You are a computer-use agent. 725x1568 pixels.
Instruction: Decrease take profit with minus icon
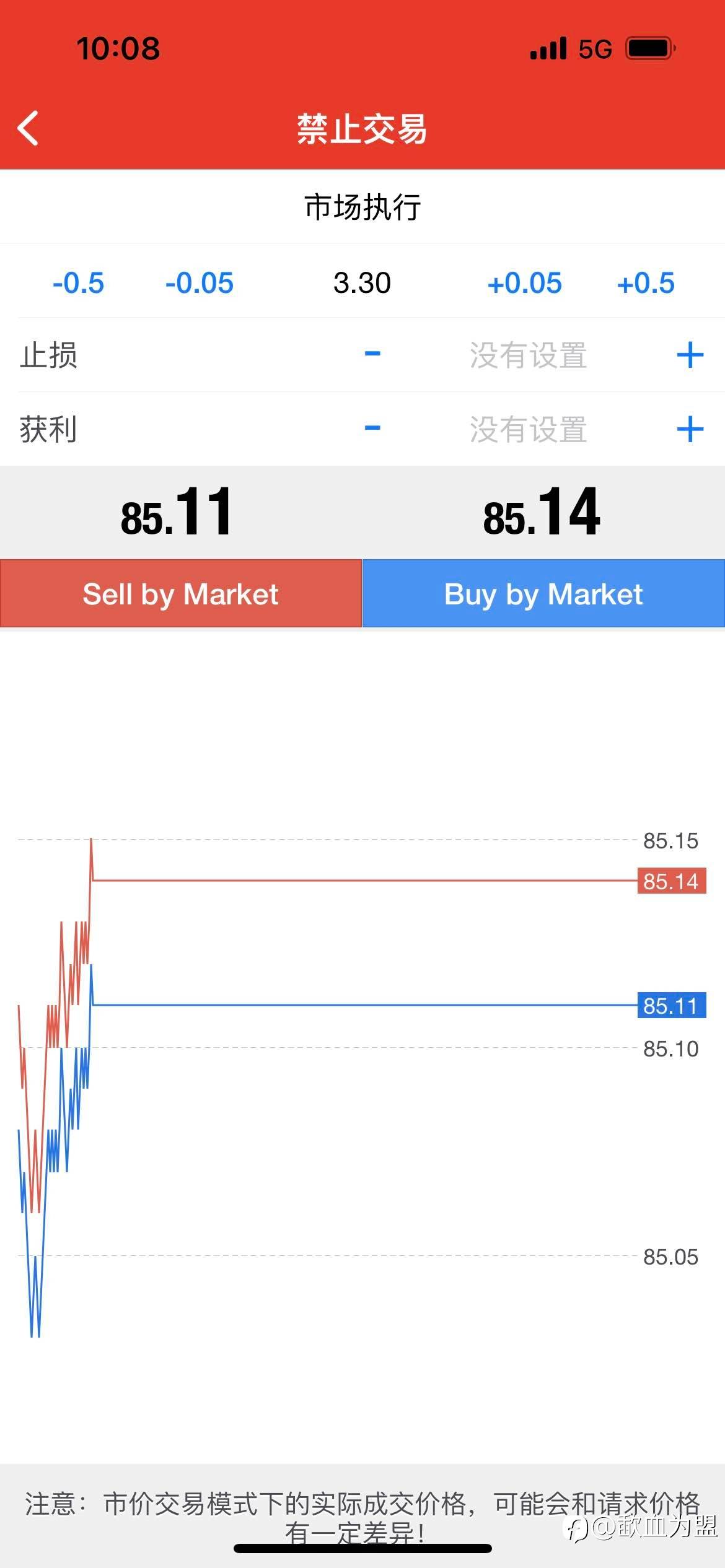372,428
